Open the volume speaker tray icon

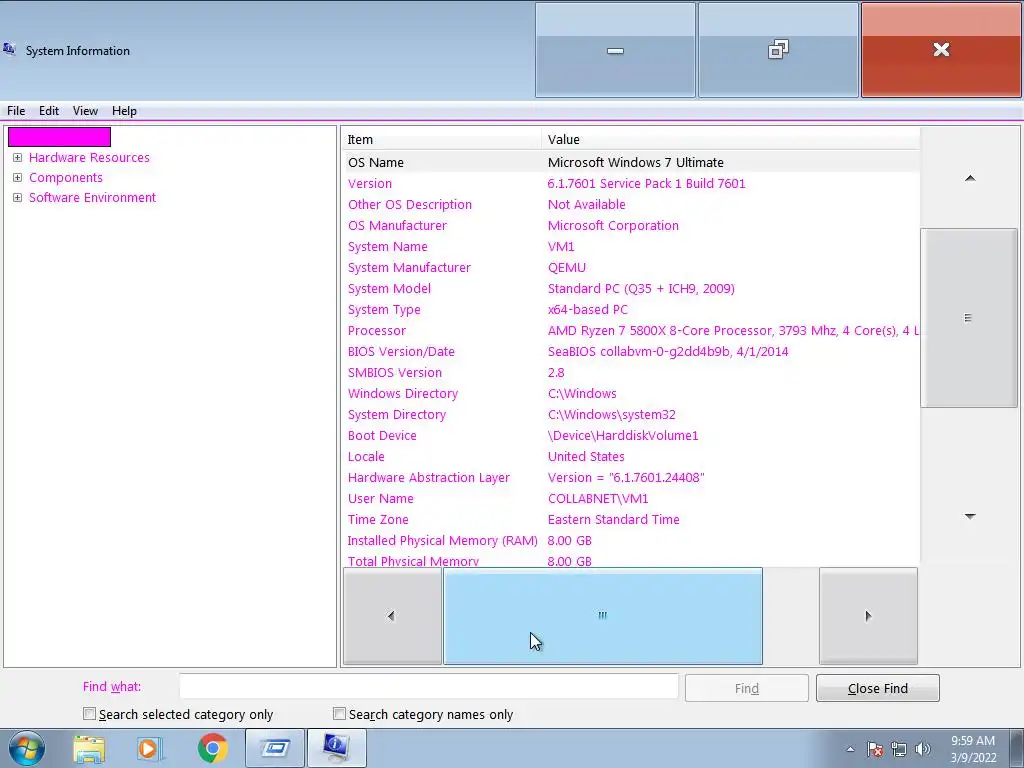[x=923, y=749]
